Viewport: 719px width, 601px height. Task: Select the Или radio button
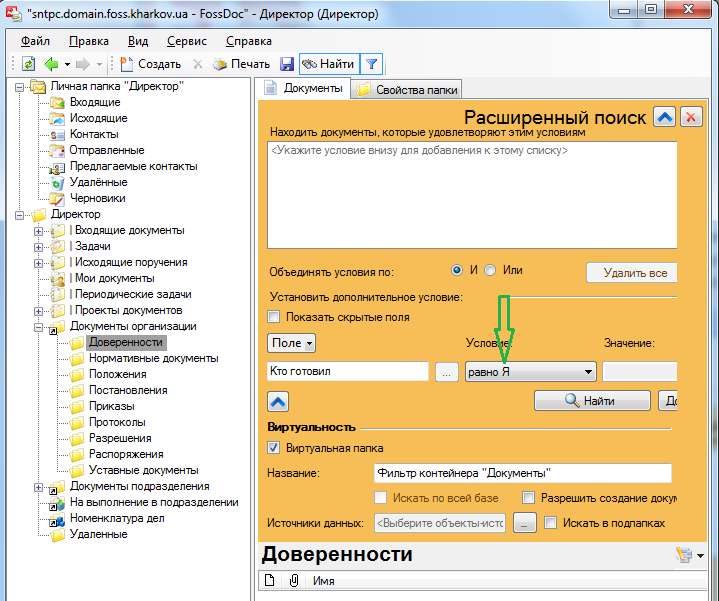click(x=490, y=270)
